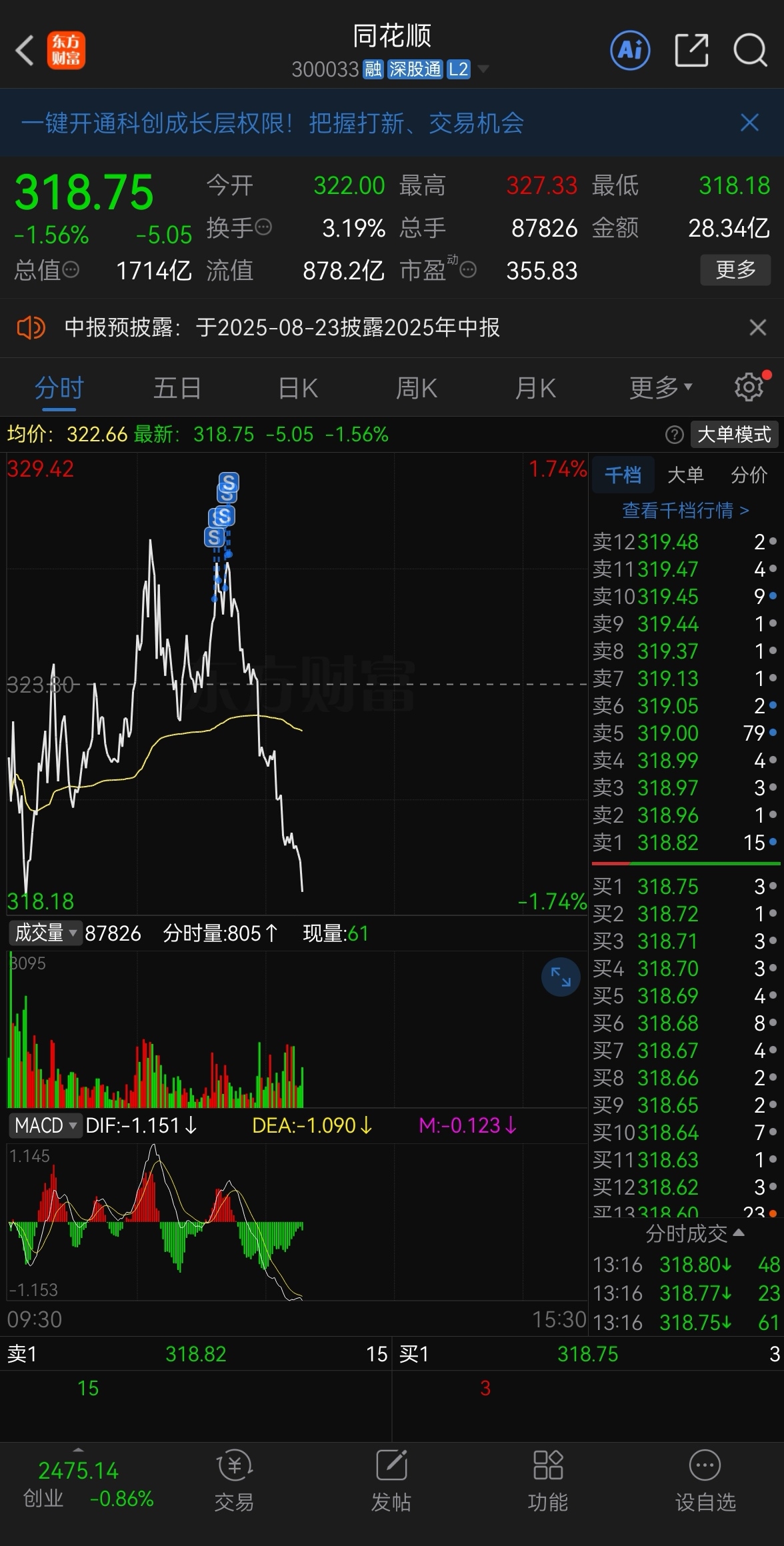Image resolution: width=784 pixels, height=1546 pixels.
Task: Select the 买10 318.64 row
Action: click(685, 1133)
